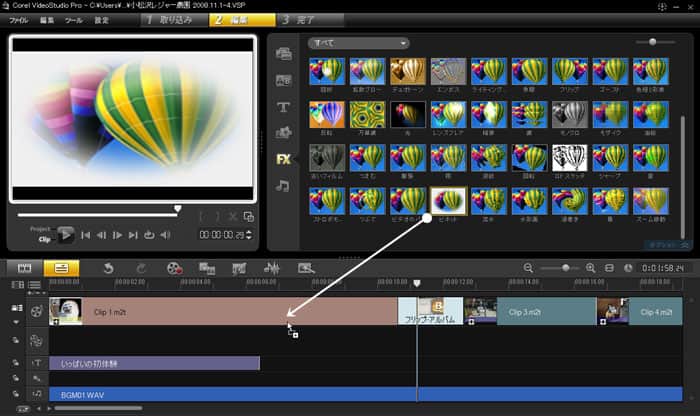The width and height of the screenshot is (700, 416).
Task: Enlarge the preview window
Action: click(249, 217)
